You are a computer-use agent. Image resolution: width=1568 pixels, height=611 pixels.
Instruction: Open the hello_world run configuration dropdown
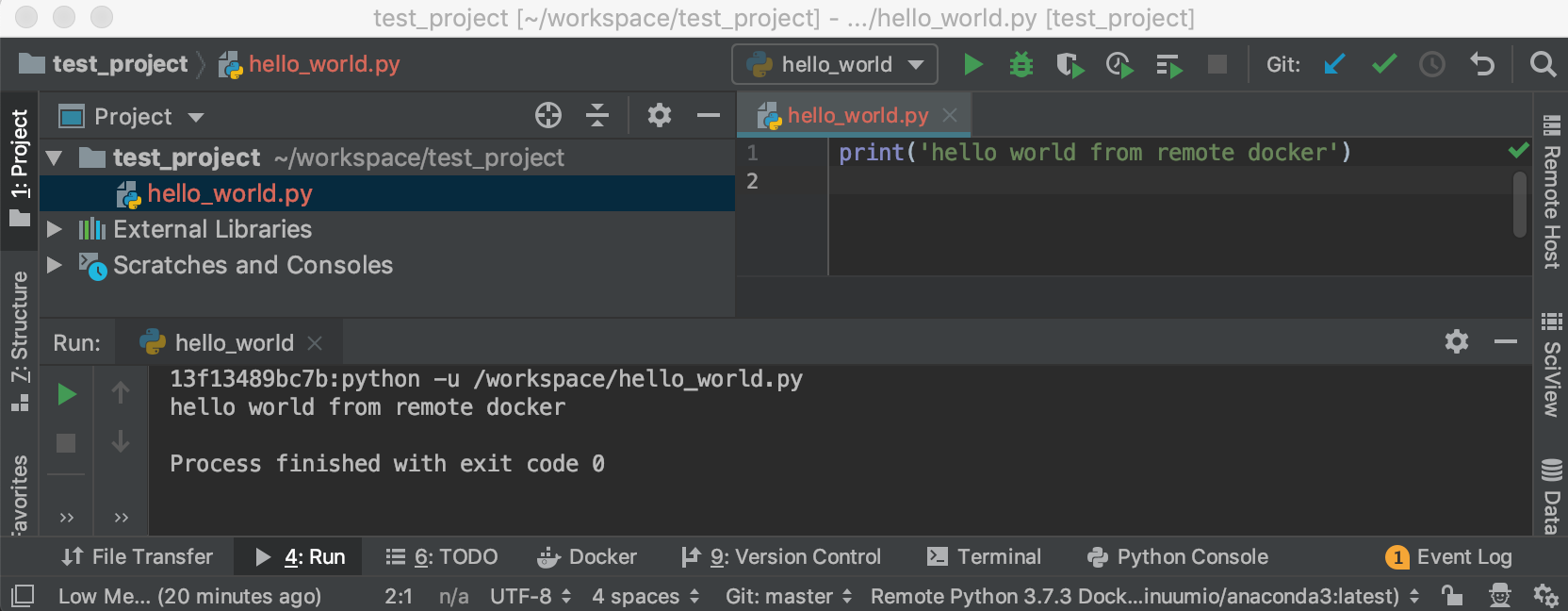pyautogui.click(x=835, y=64)
